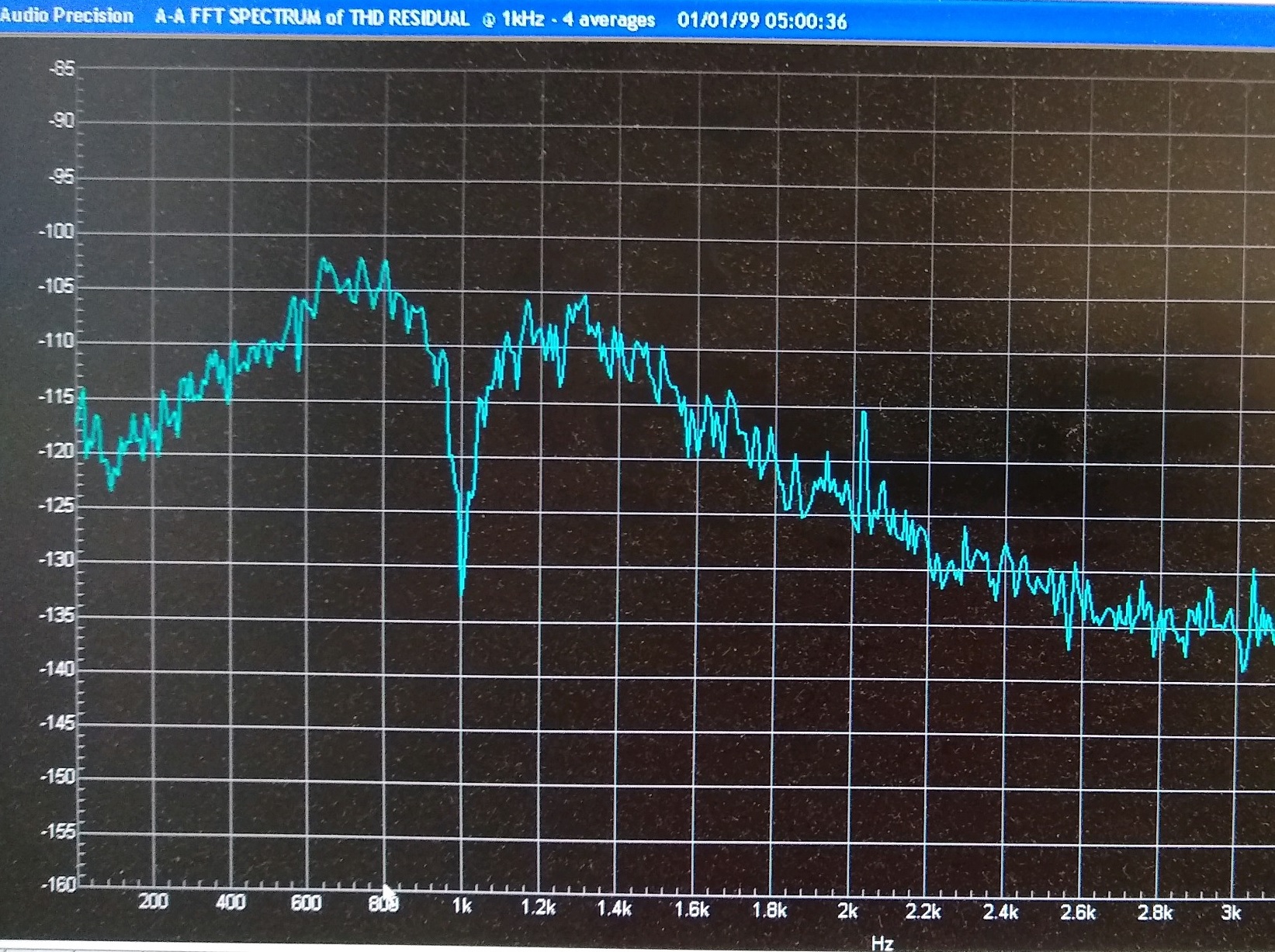
Task: Click the deep 1 kHz notch in trace
Action: tap(463, 543)
